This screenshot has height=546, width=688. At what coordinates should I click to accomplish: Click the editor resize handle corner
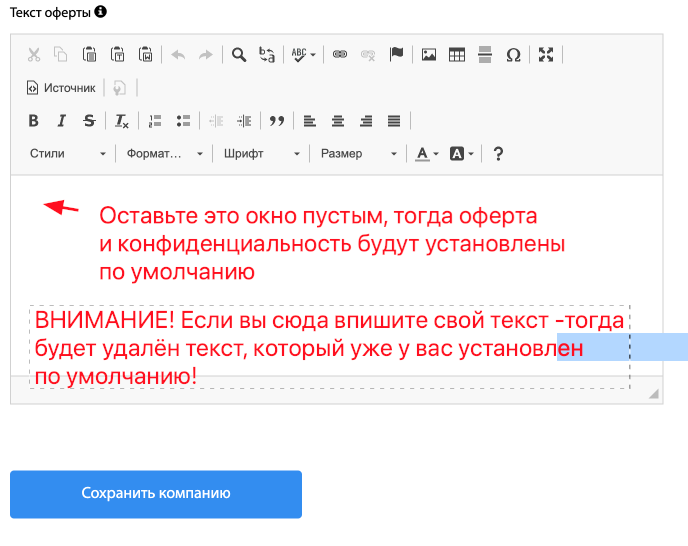click(x=654, y=393)
